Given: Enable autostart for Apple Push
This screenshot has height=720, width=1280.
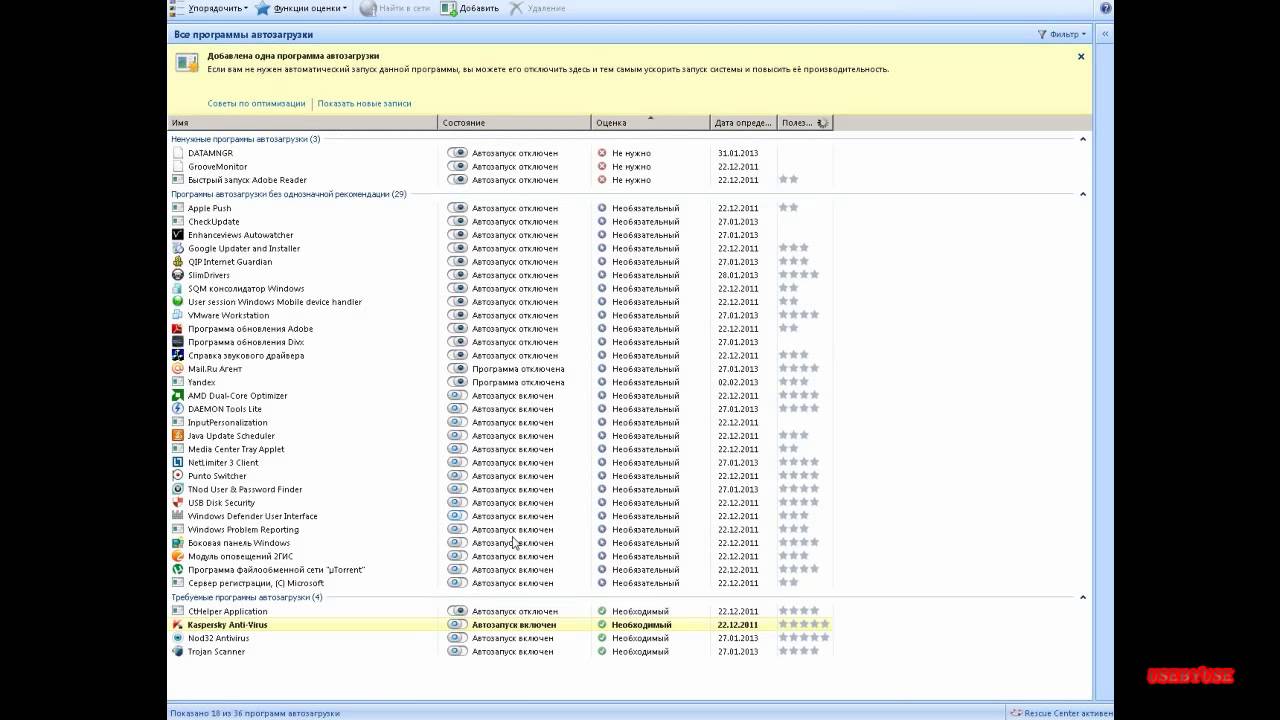Looking at the screenshot, I should (457, 208).
